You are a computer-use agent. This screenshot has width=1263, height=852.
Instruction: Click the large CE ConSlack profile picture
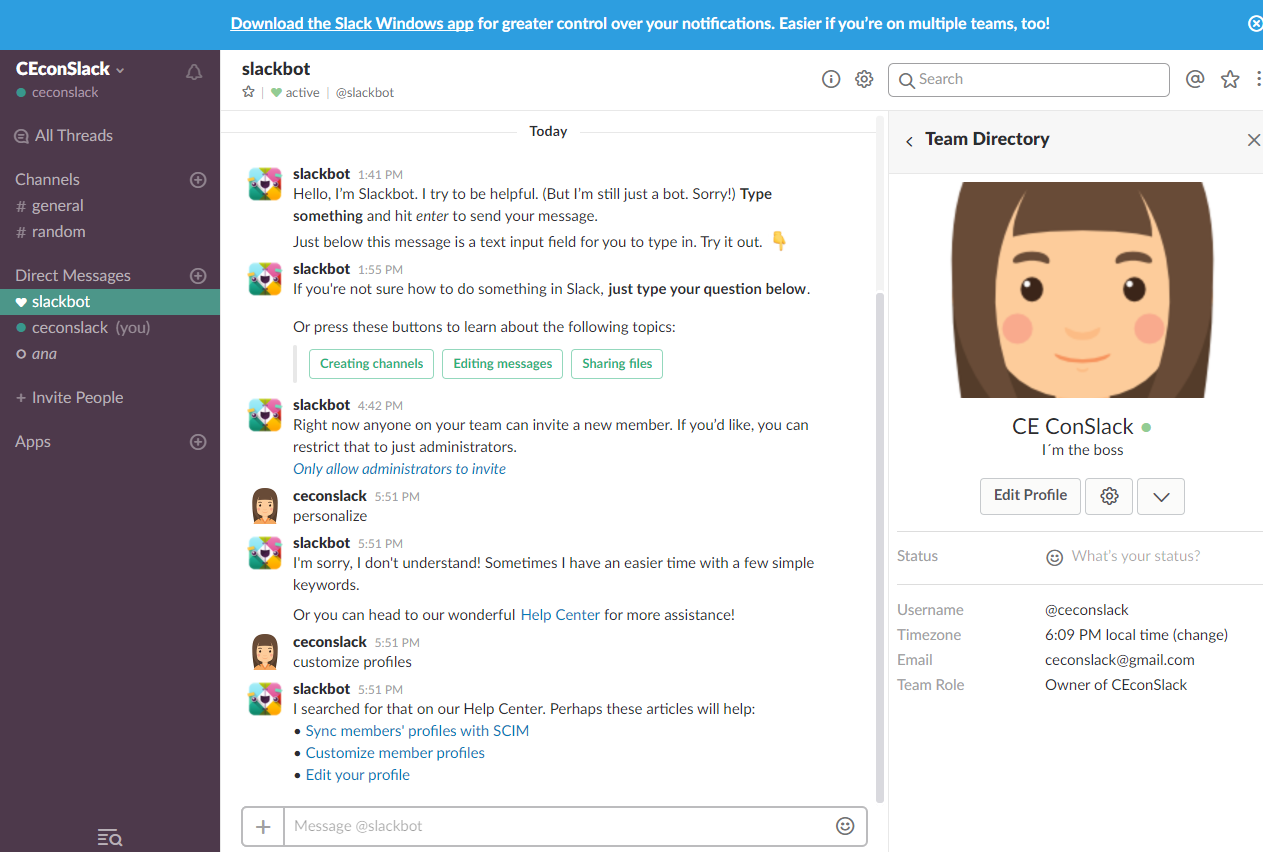tap(1081, 290)
